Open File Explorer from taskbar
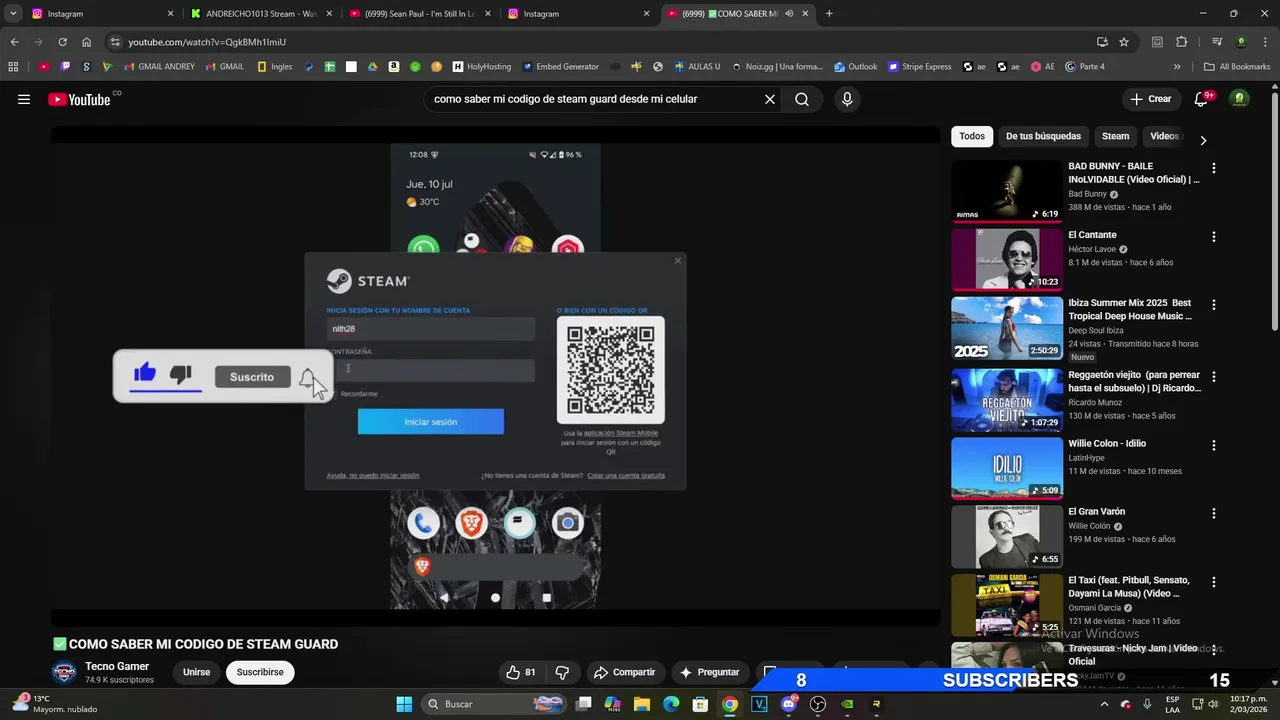Image resolution: width=1280 pixels, height=720 pixels. 642,704
